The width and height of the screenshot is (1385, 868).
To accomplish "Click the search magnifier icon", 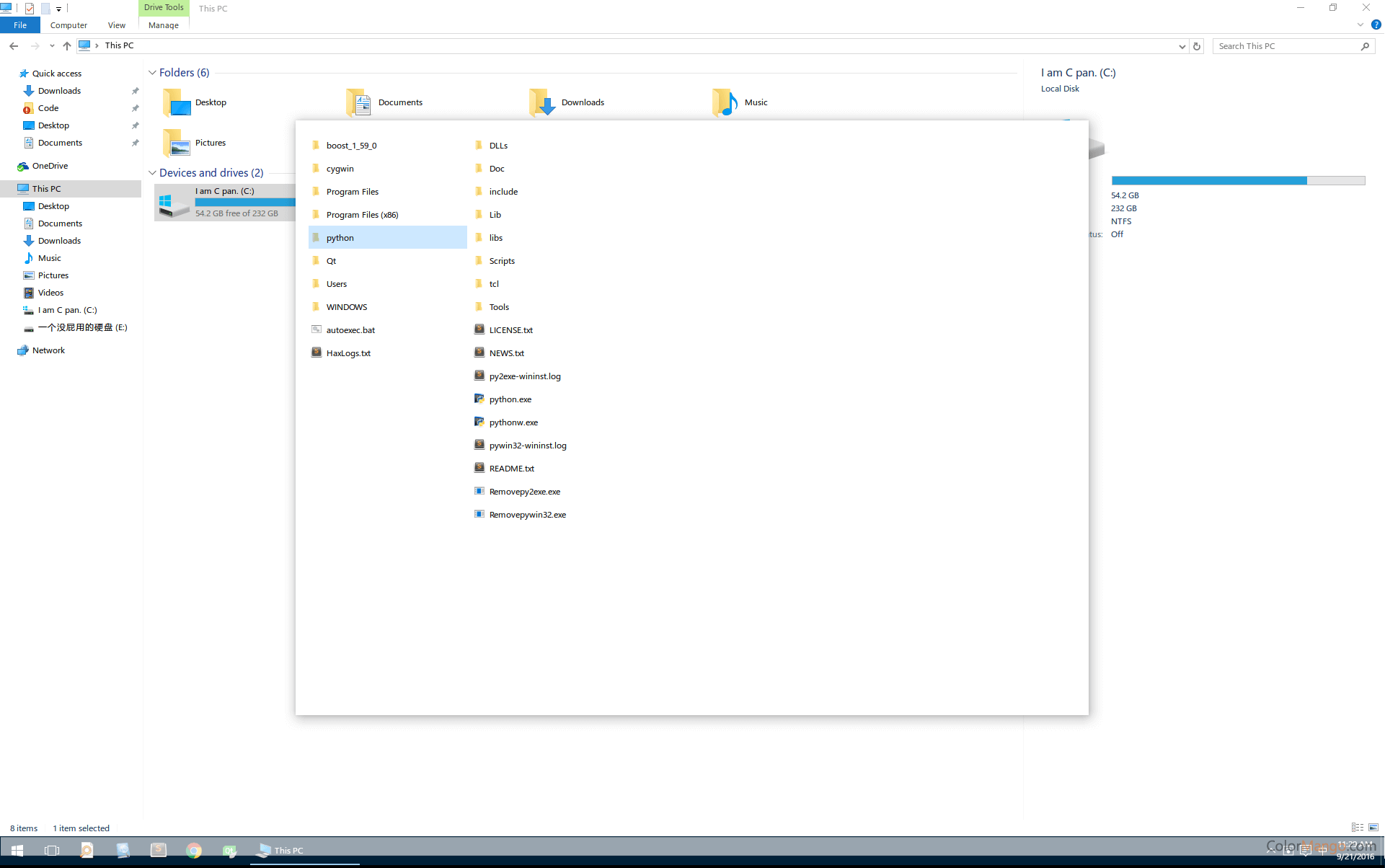I will coord(1365,46).
